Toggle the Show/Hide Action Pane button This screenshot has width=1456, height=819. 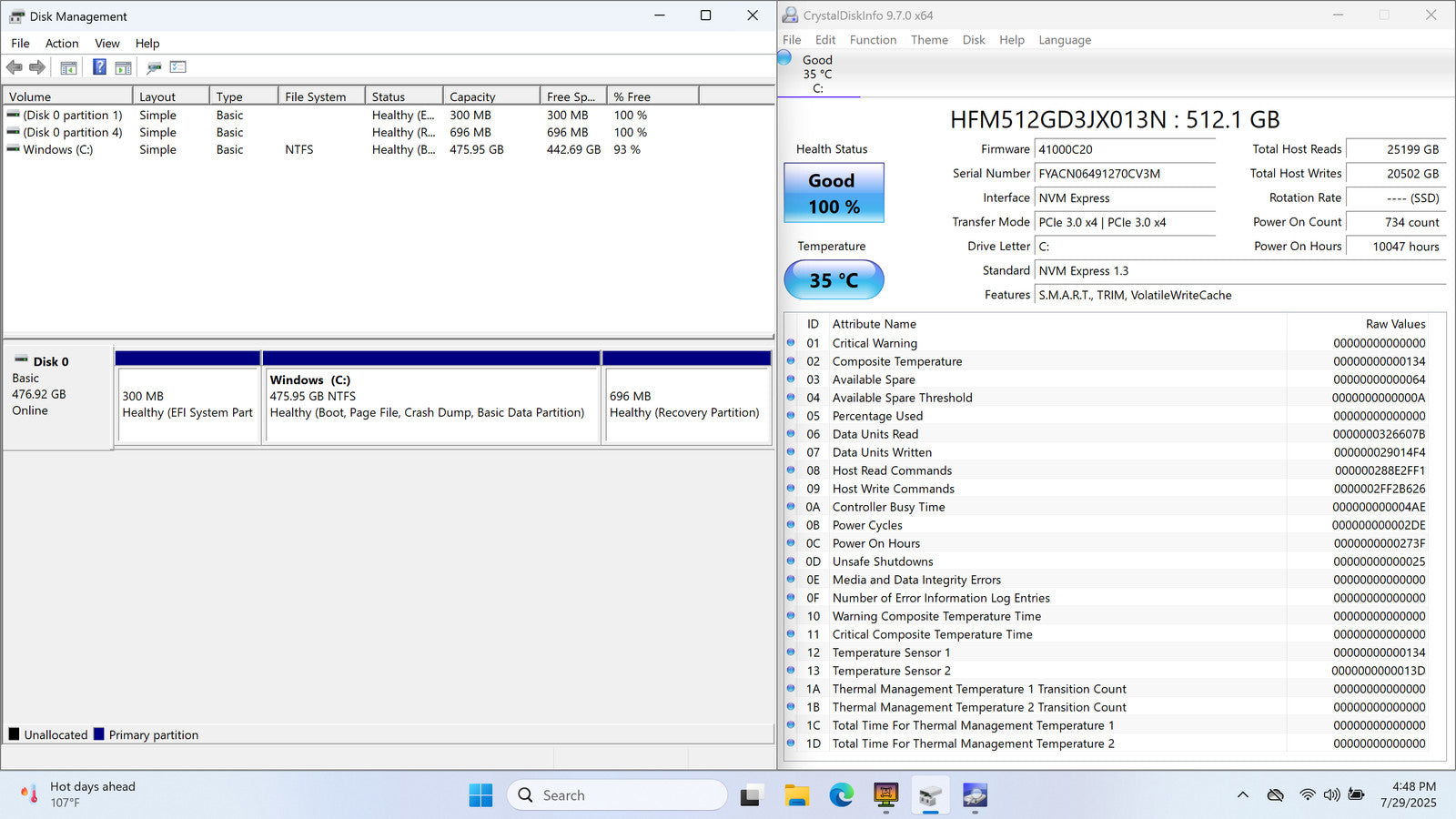[x=124, y=67]
